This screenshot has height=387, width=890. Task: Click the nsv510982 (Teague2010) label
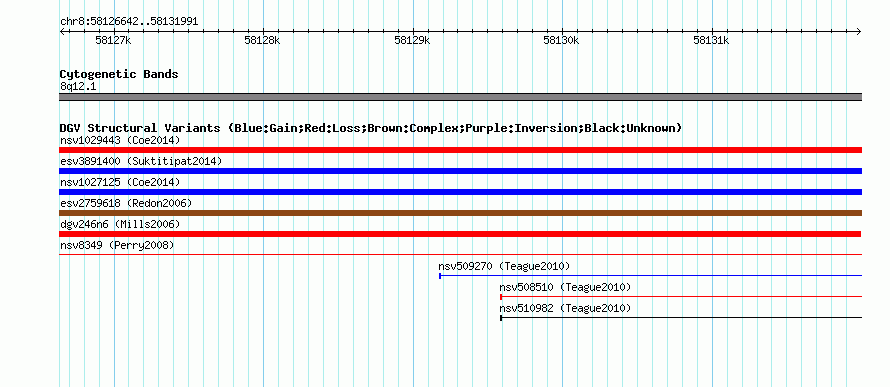point(565,308)
